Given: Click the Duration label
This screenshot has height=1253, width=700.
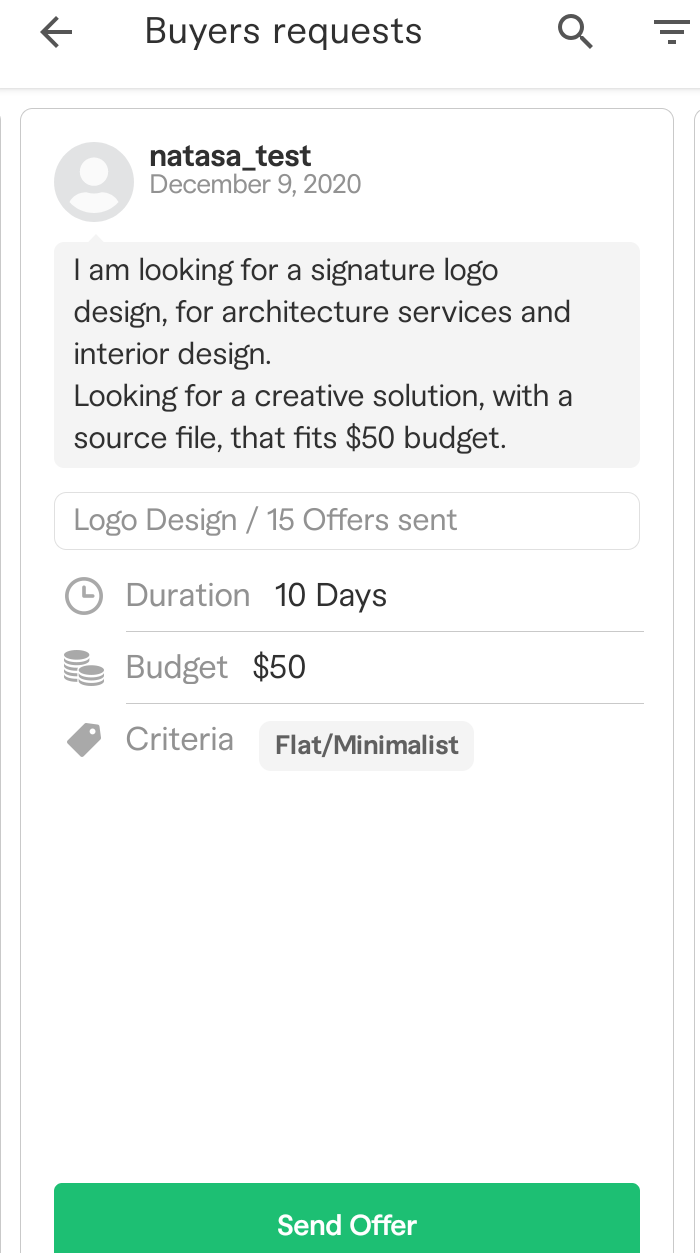Looking at the screenshot, I should pos(188,596).
